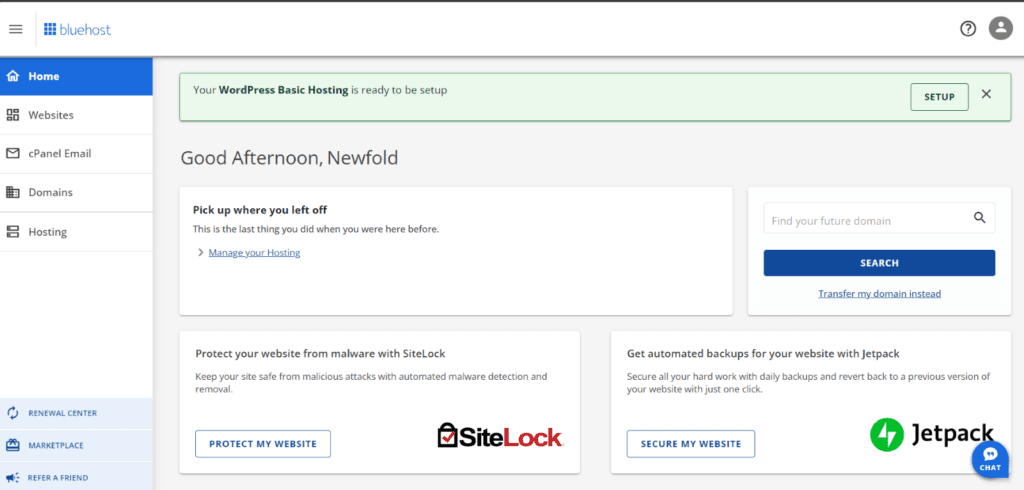The width and height of the screenshot is (1024, 490).
Task: Click the blue Search button
Action: tap(879, 263)
